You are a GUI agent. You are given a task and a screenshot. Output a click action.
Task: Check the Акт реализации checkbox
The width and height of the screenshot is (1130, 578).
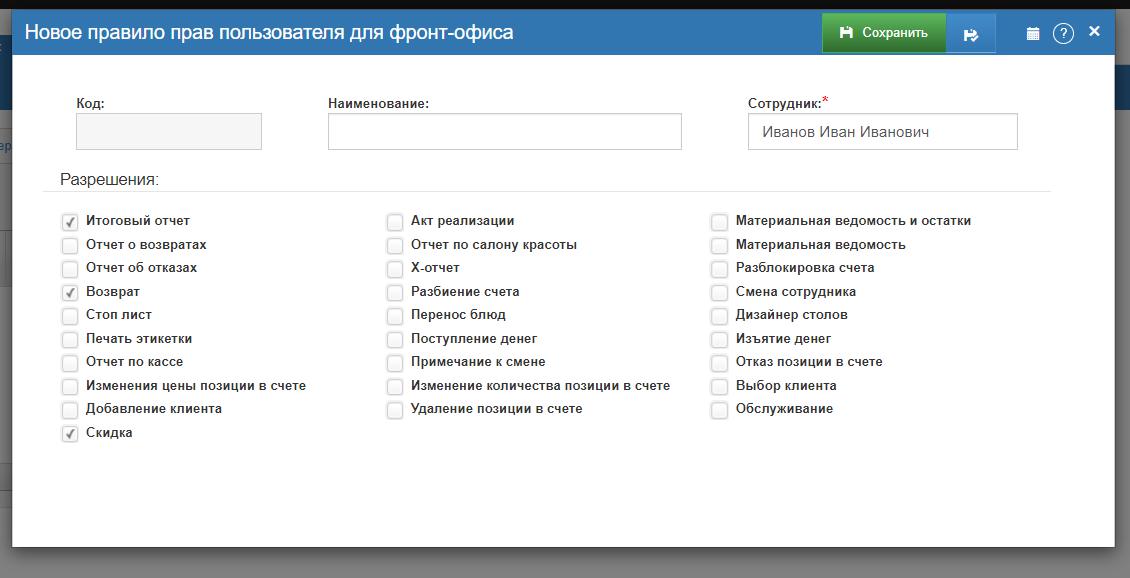(394, 221)
